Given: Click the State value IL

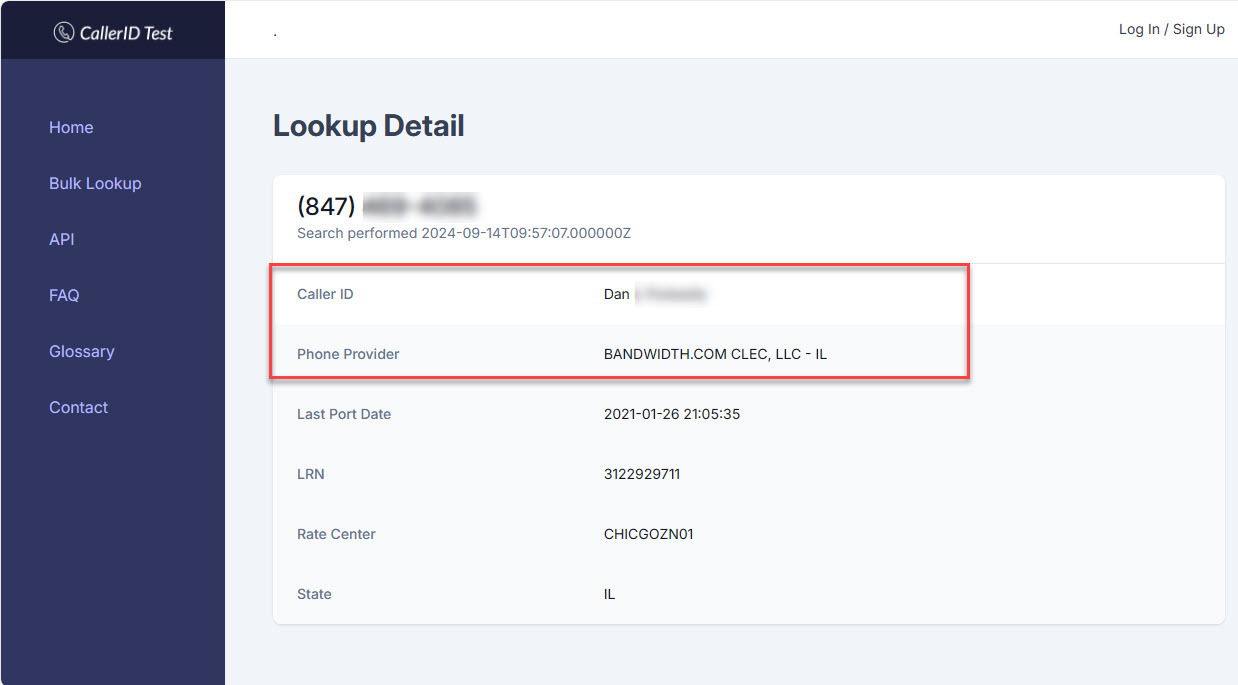Looking at the screenshot, I should coord(609,594).
